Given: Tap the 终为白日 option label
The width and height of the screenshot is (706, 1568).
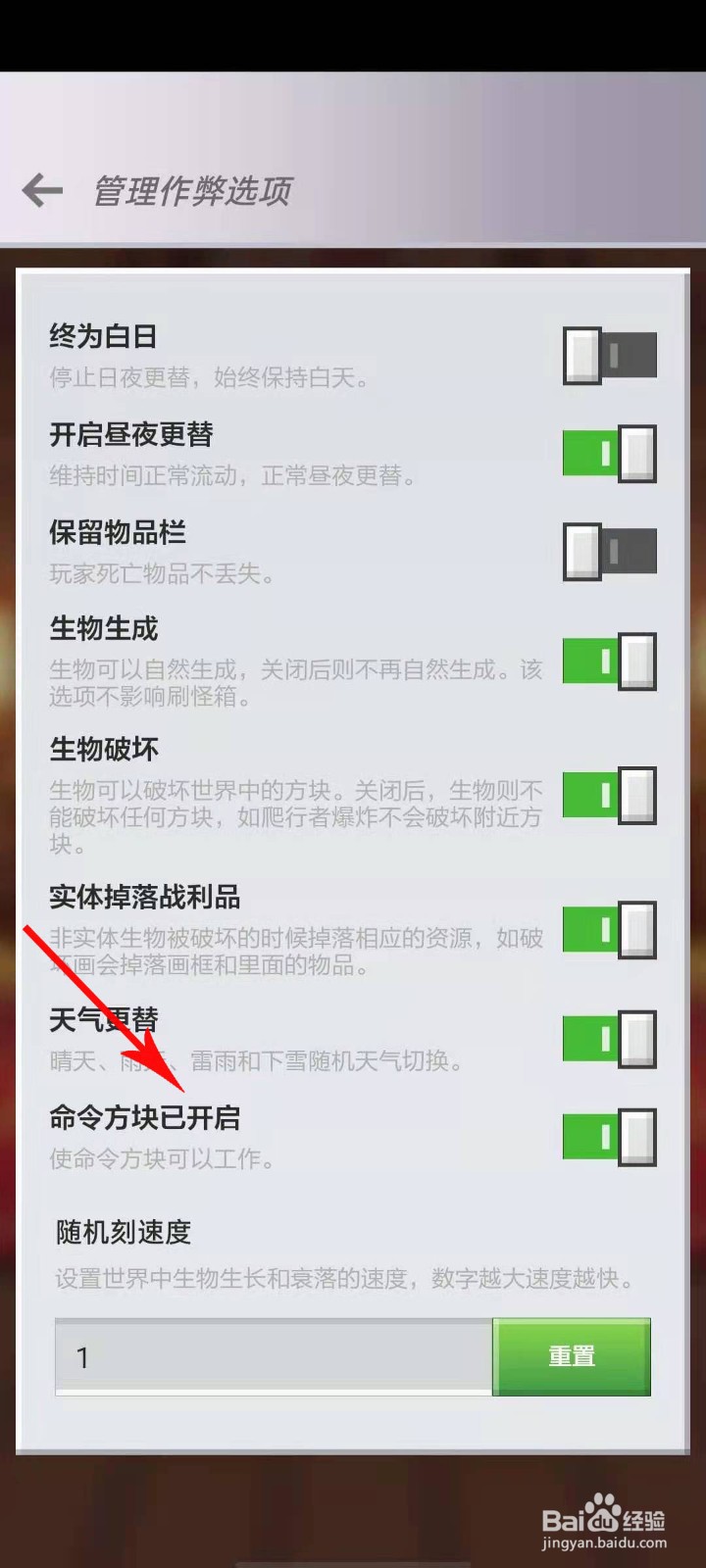Looking at the screenshot, I should click(104, 336).
